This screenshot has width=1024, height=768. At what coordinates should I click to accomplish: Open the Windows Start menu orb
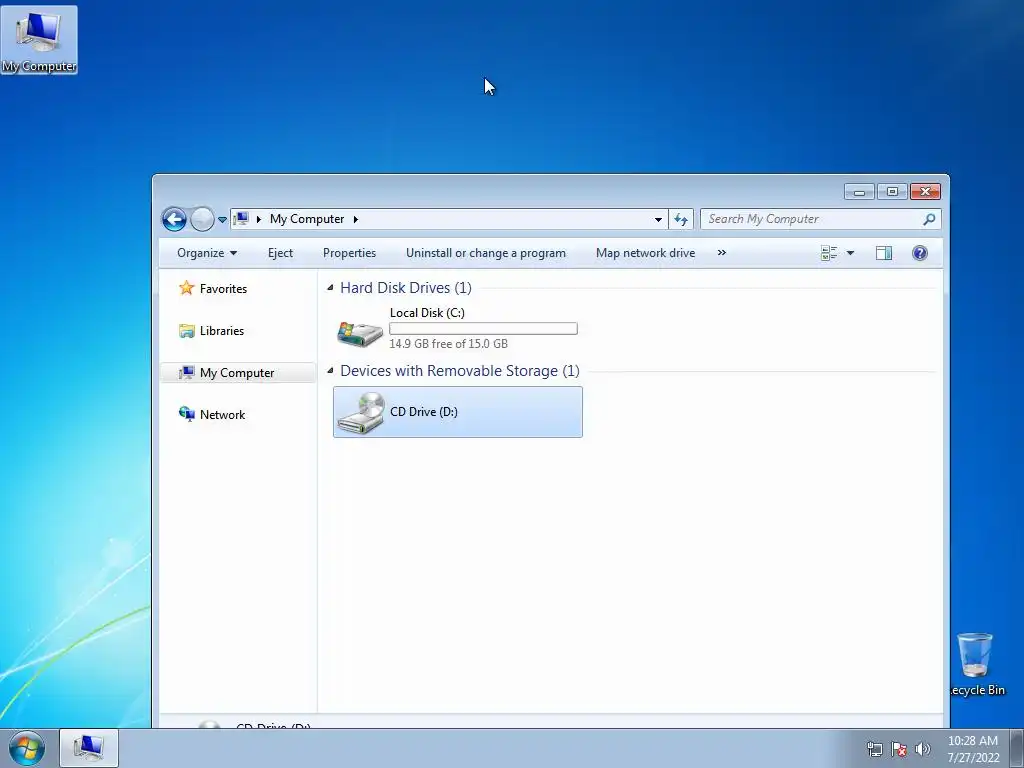[x=26, y=748]
